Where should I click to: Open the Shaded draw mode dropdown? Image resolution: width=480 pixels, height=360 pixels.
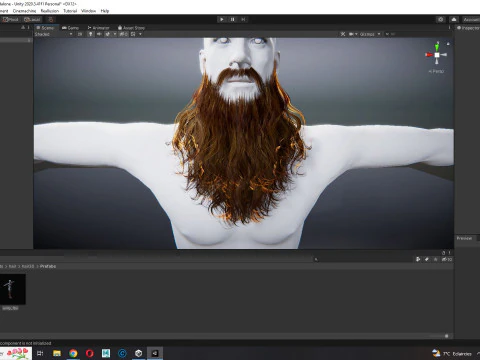[53, 34]
